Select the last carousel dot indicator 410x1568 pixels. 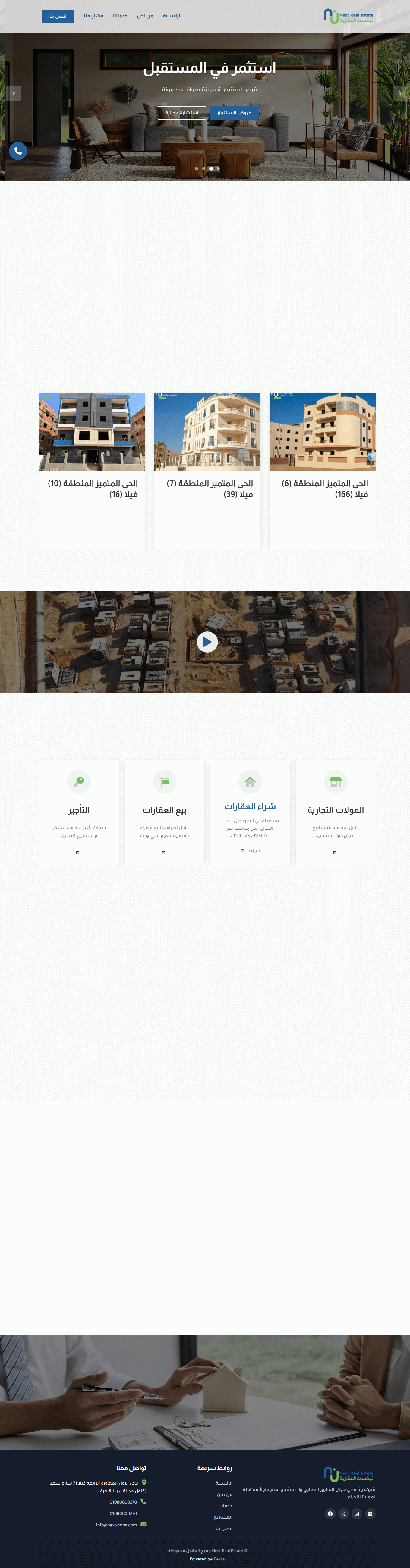pos(218,169)
